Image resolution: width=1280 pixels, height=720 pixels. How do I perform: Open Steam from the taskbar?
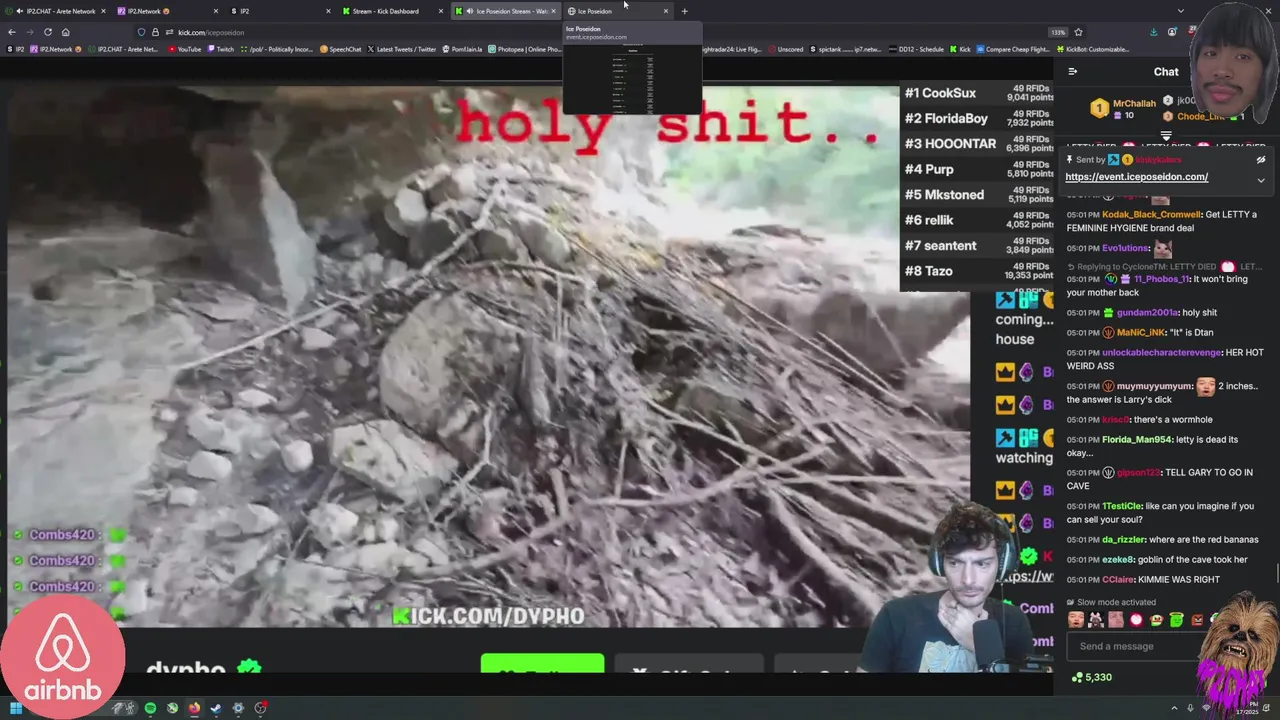coord(215,708)
